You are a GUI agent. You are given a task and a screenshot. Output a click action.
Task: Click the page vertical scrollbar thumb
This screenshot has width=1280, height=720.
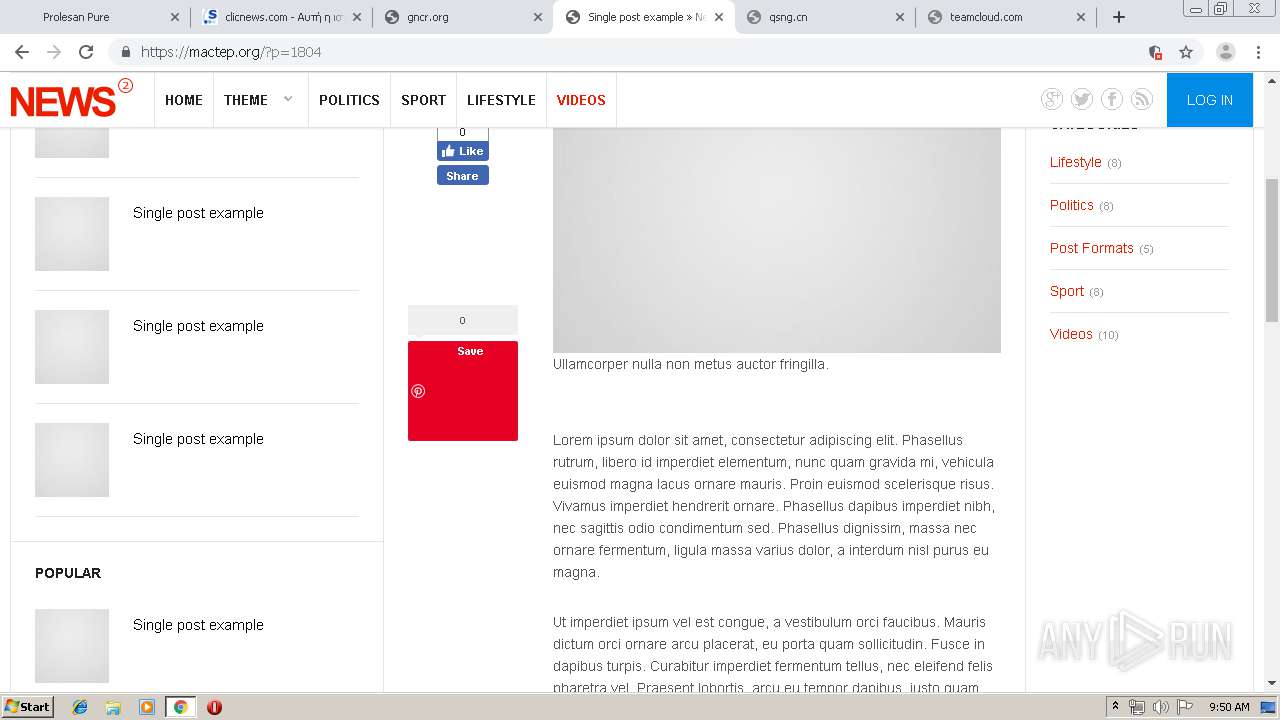coord(1272,250)
